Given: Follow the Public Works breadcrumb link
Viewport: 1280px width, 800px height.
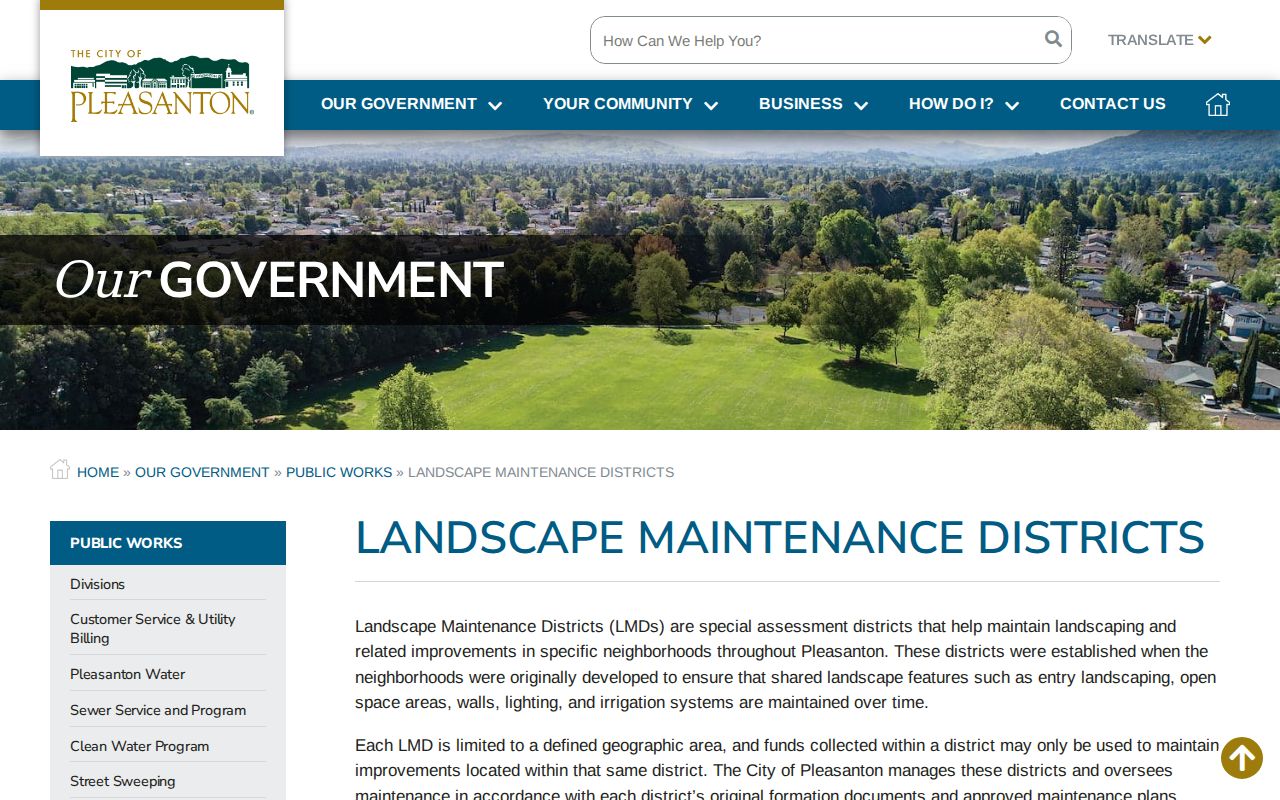Looking at the screenshot, I should pyautogui.click(x=339, y=472).
